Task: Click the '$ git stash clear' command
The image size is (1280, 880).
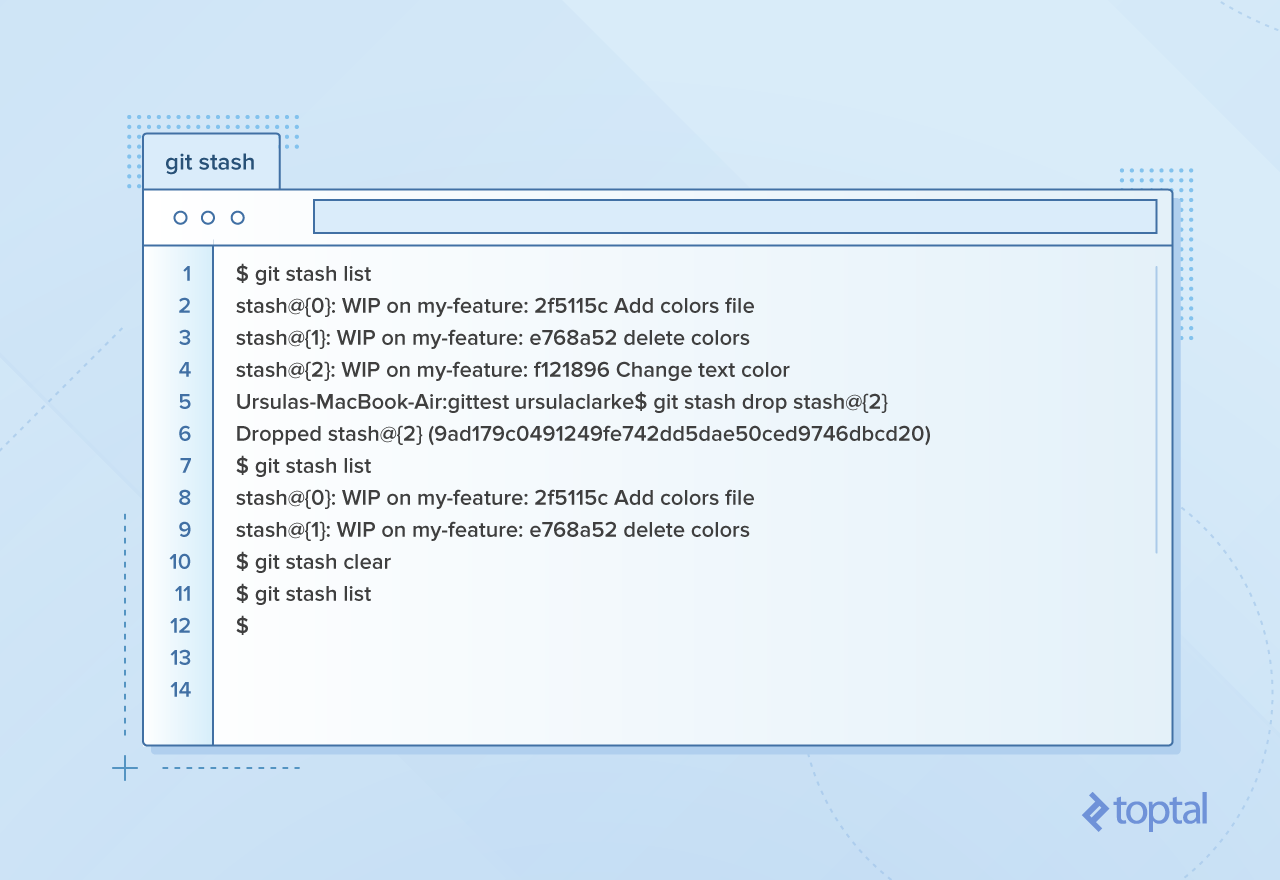Action: 314,562
